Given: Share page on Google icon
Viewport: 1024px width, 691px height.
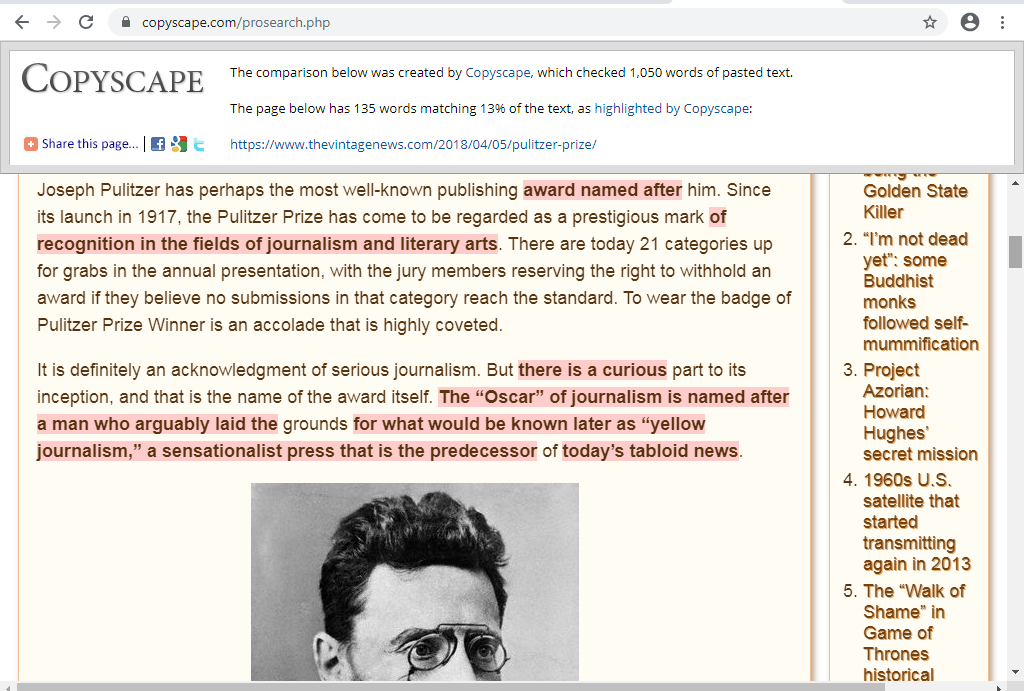Looking at the screenshot, I should pyautogui.click(x=178, y=144).
